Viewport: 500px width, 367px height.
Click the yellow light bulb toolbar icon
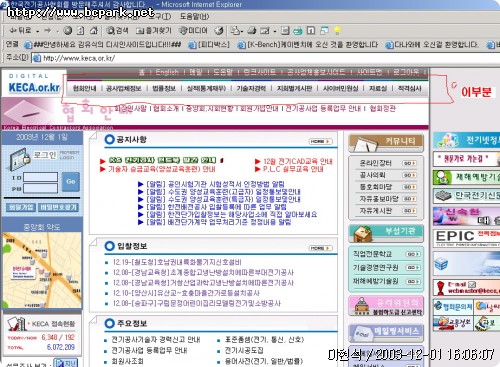pyautogui.click(x=337, y=31)
